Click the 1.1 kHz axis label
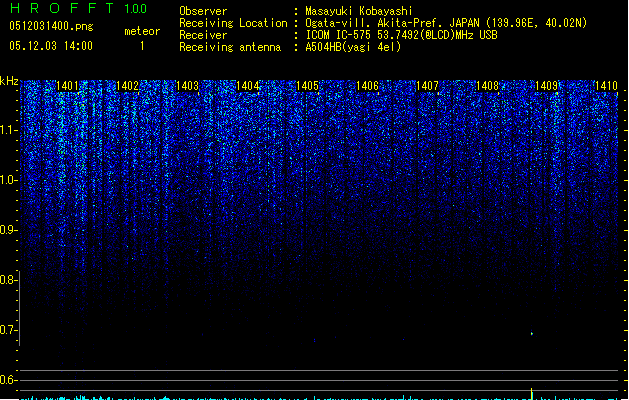The image size is (629, 400). (x=9, y=130)
